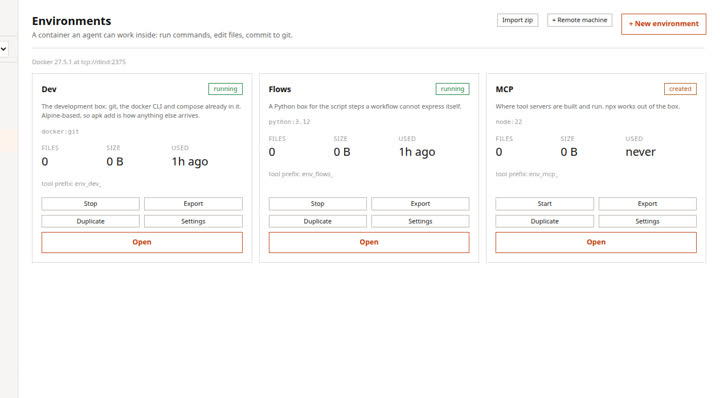This screenshot has height=398, width=720.
Task: Stop the Dev environment
Action: pos(90,203)
